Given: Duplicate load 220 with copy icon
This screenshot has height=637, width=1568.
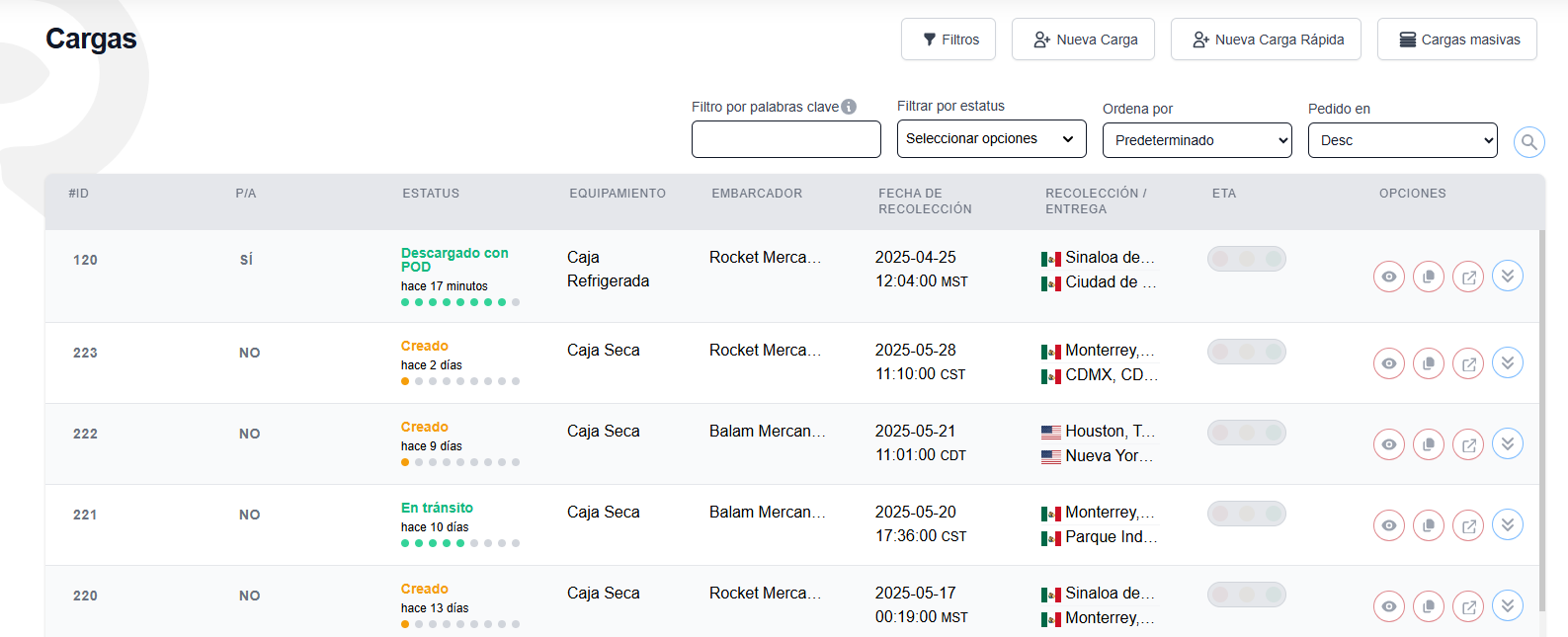Looking at the screenshot, I should [1429, 606].
